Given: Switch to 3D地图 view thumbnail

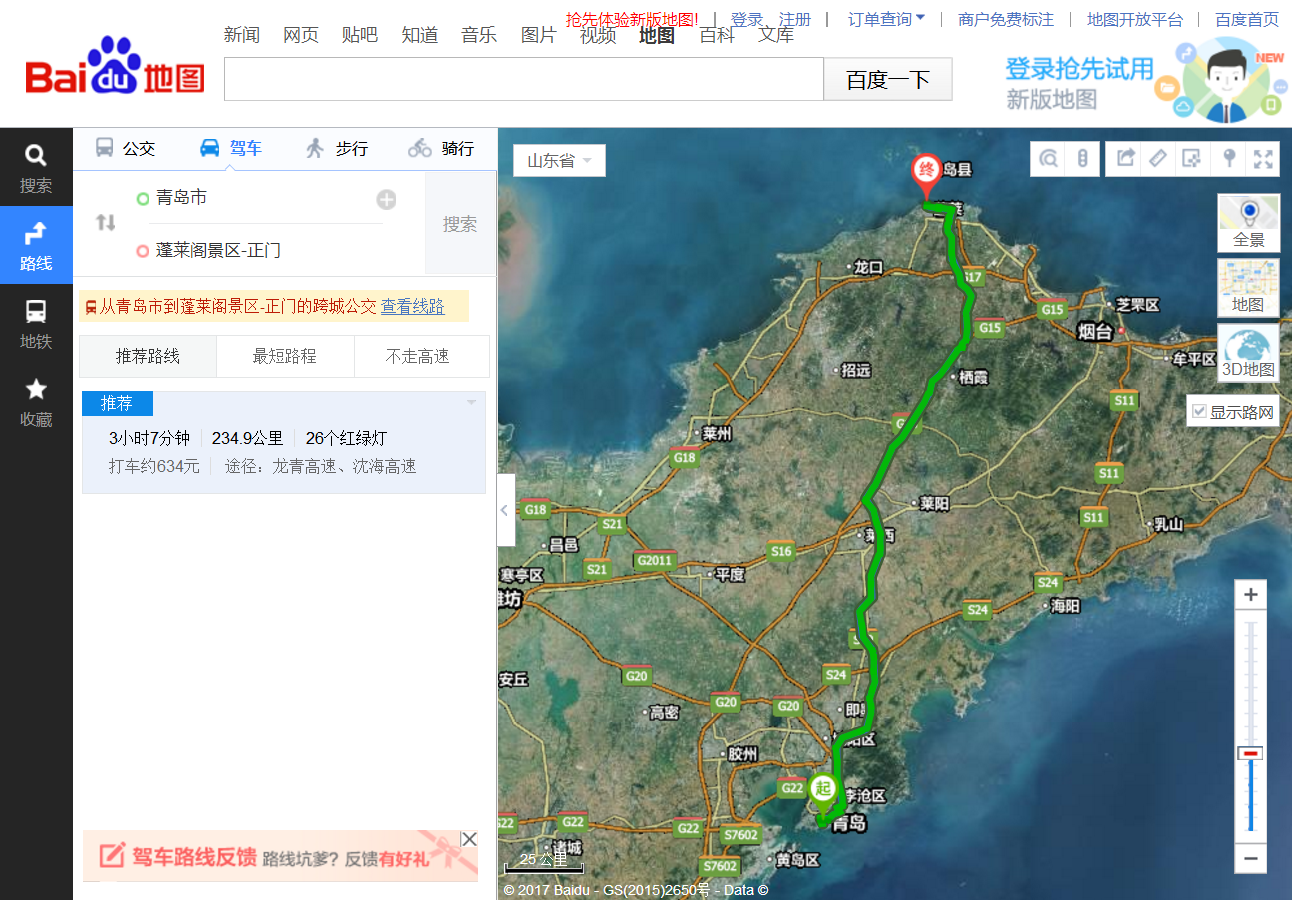Looking at the screenshot, I should 1248,353.
